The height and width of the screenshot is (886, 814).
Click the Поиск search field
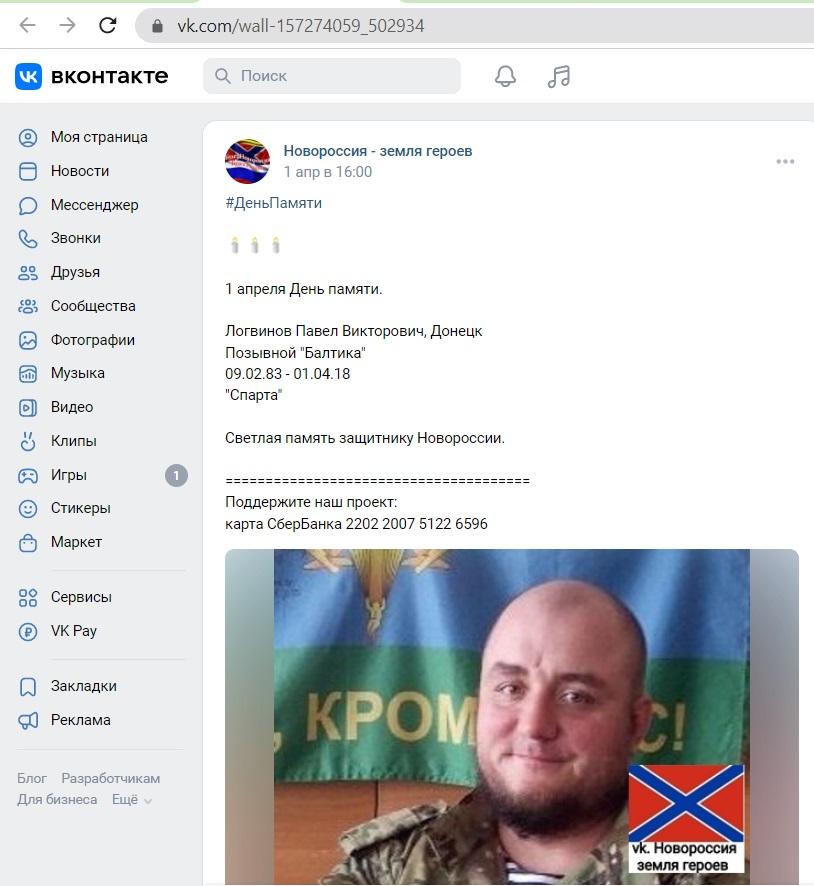(x=332, y=76)
